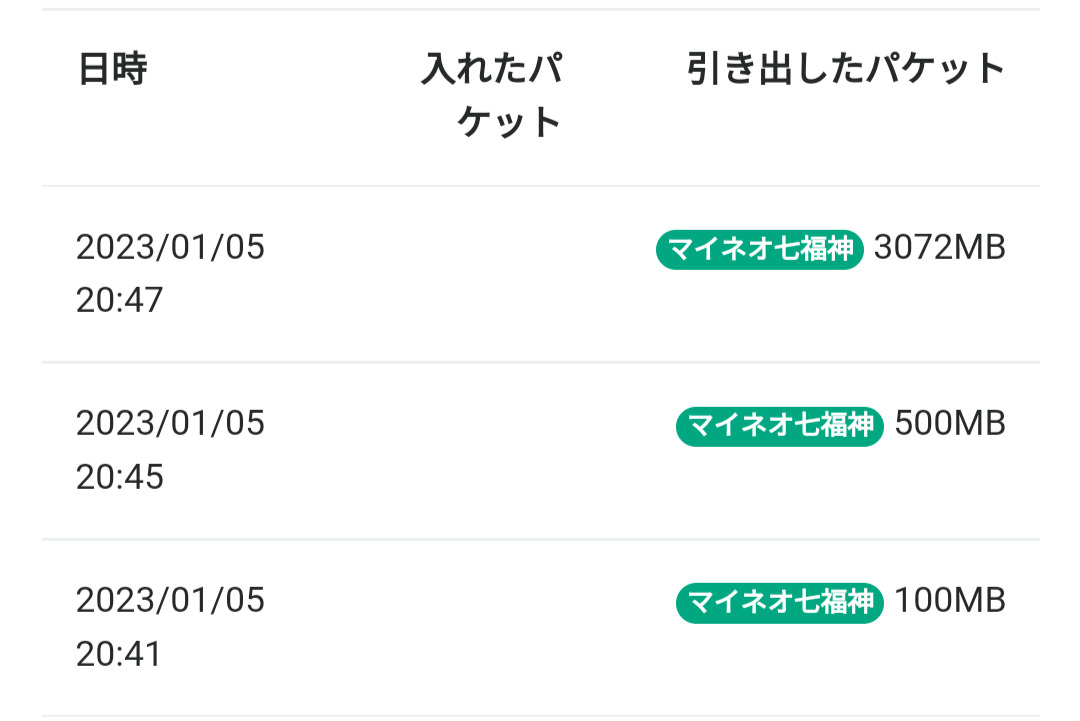The image size is (1080, 721).
Task: Click the 100MB withdrawn packet amount
Action: pos(950,601)
